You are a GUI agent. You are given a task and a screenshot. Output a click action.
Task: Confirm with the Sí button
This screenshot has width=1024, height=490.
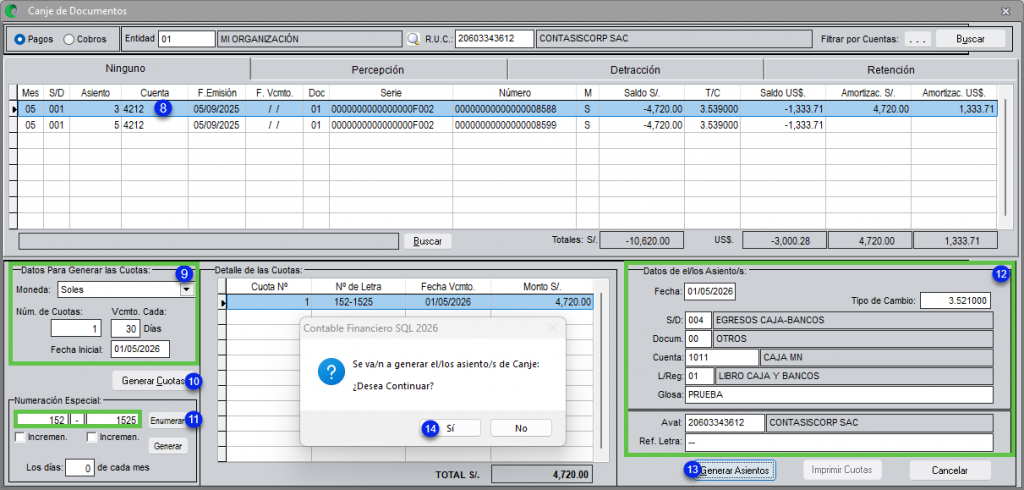[x=451, y=428]
